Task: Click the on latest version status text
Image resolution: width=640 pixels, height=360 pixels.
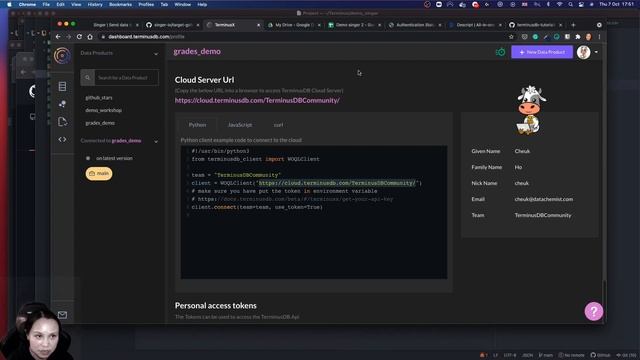Action: point(114,158)
